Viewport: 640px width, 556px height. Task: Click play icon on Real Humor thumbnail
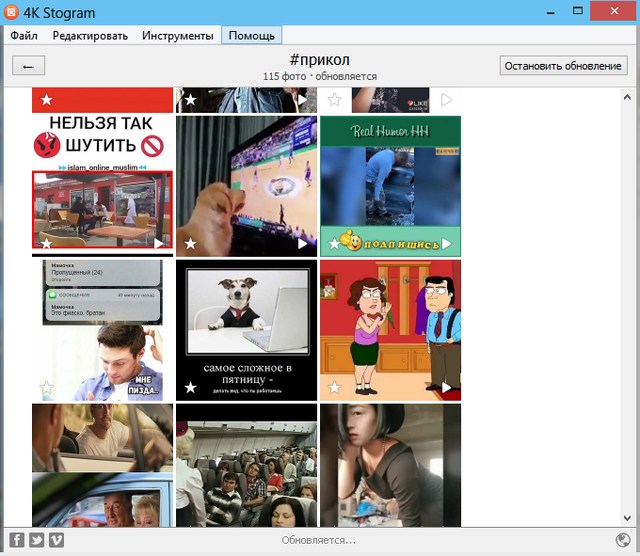[x=446, y=243]
